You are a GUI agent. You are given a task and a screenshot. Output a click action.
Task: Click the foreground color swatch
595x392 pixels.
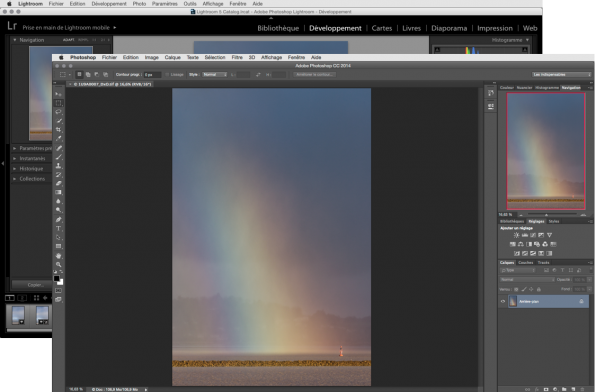pos(57,279)
